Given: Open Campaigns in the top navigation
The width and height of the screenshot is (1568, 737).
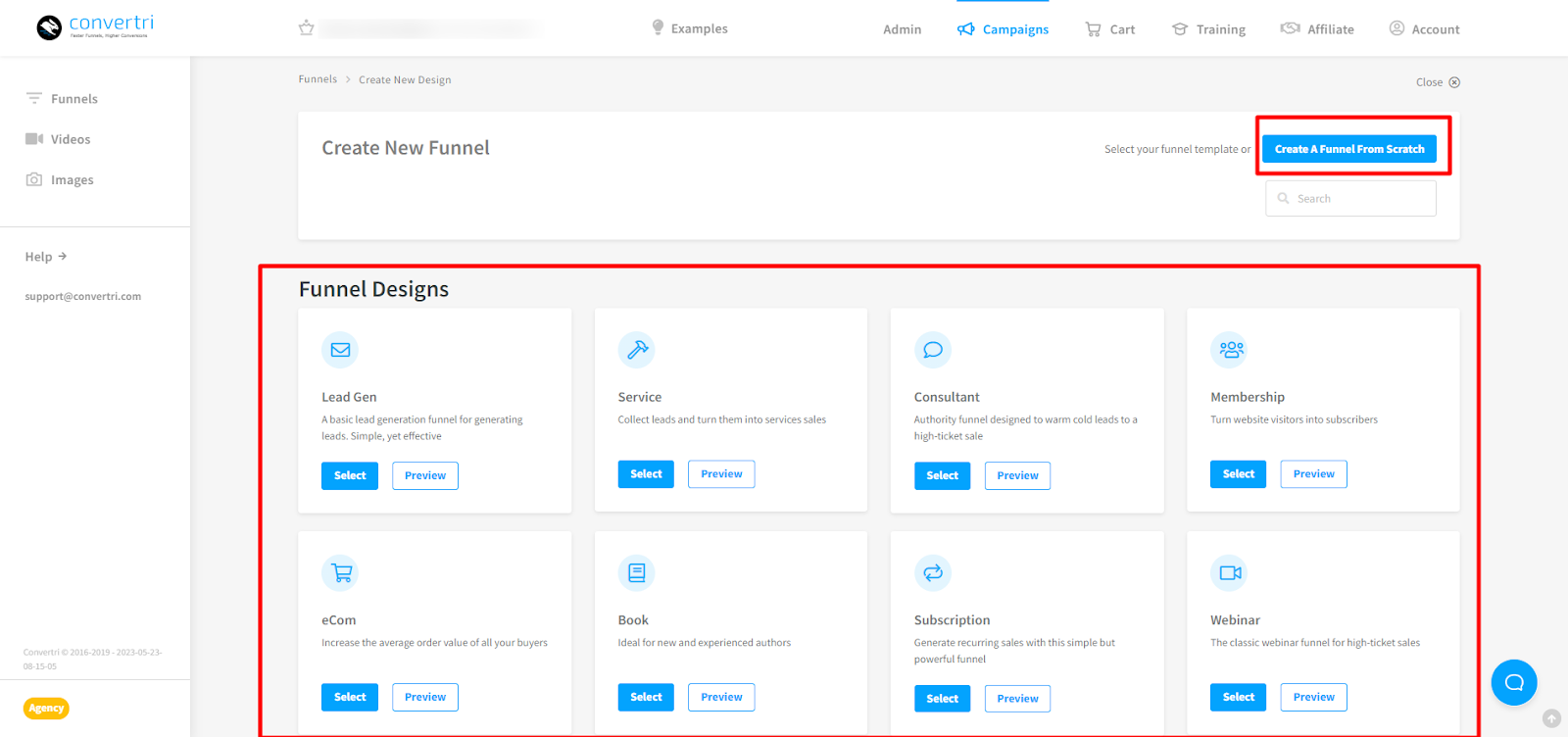Looking at the screenshot, I should [1004, 29].
